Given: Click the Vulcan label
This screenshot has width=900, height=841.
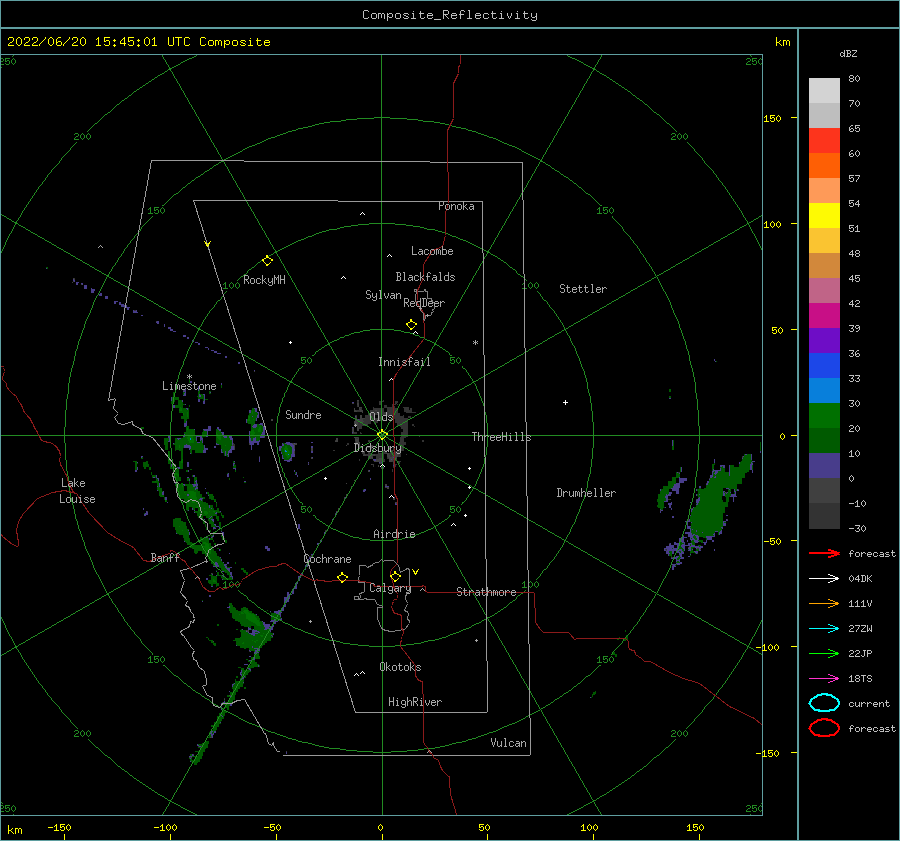Looking at the screenshot, I should (x=508, y=743).
